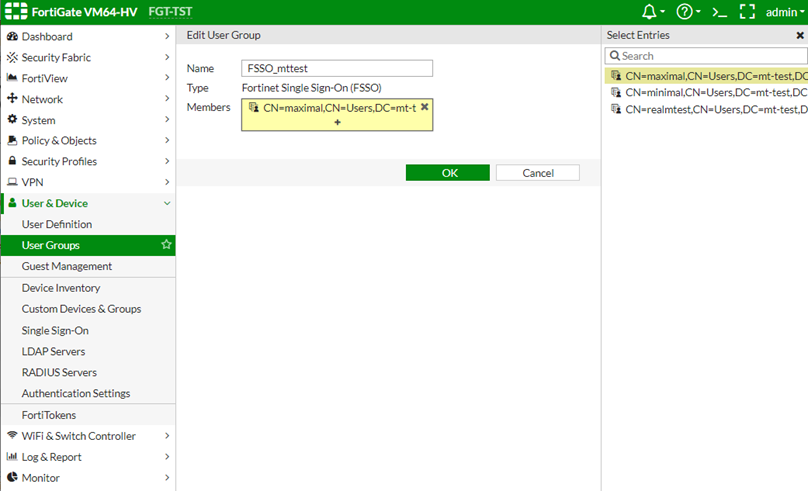The height and width of the screenshot is (491, 808).
Task: Go to LDAP Servers
Action: pyautogui.click(x=53, y=351)
